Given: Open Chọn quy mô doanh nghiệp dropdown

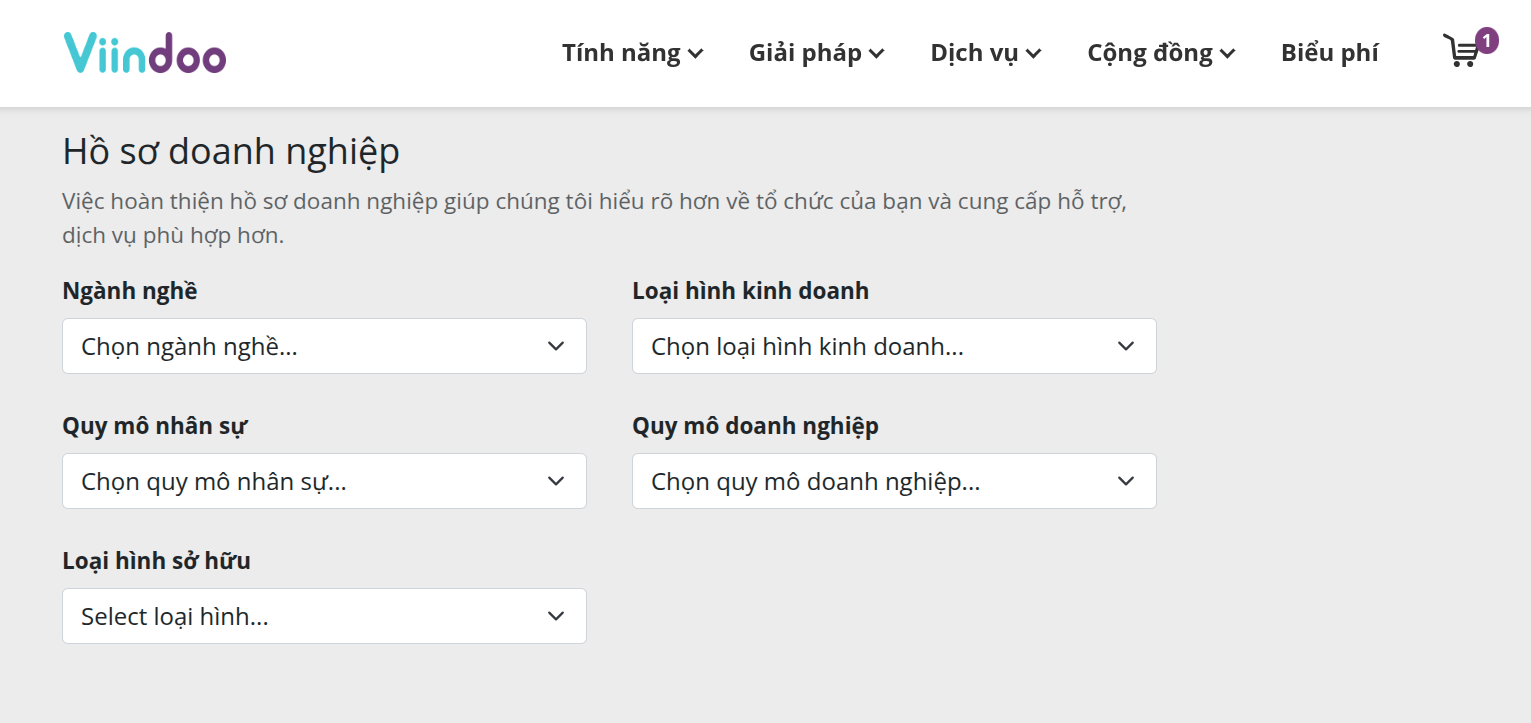Looking at the screenshot, I should tap(894, 481).
